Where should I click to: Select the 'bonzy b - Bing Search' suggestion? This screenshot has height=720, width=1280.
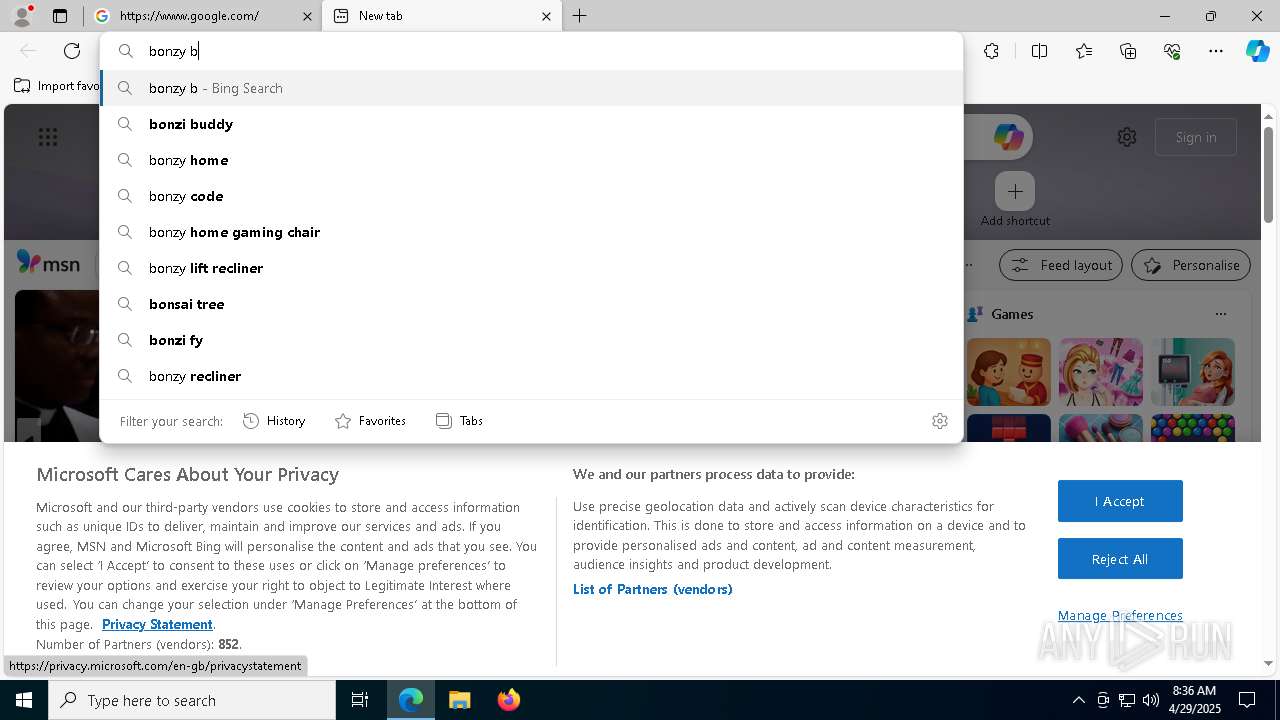[532, 88]
